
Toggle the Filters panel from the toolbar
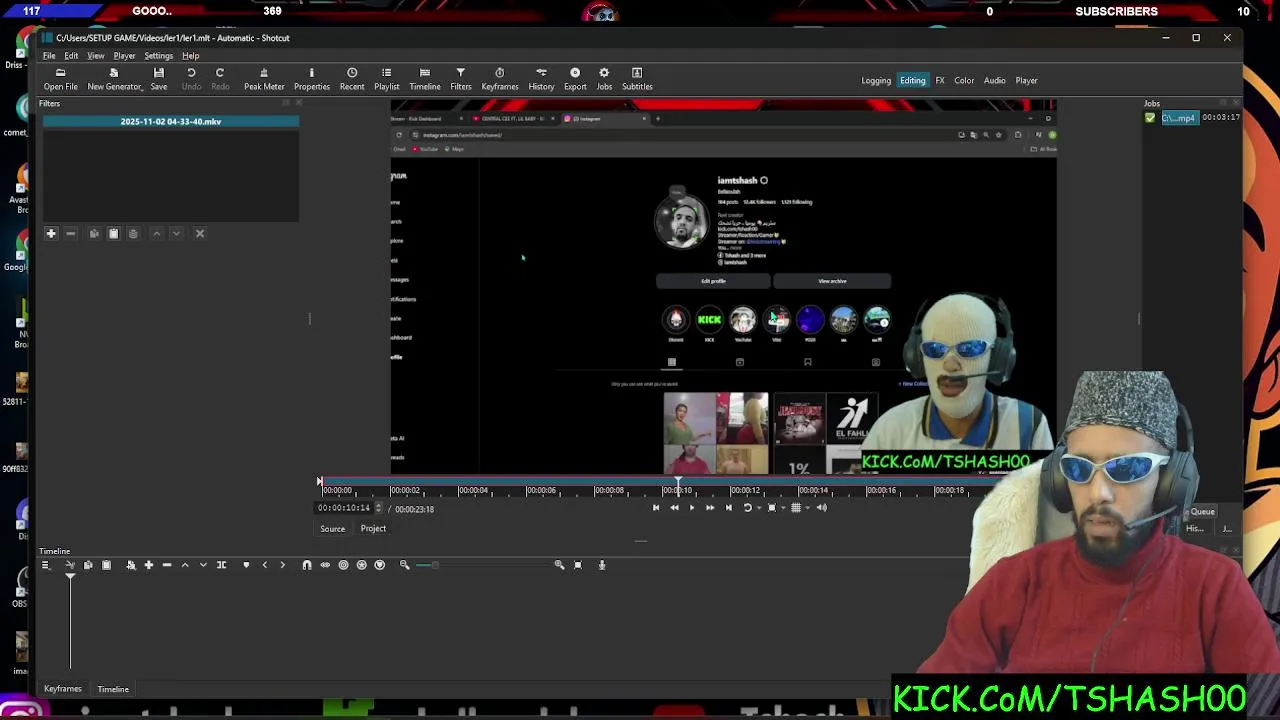(460, 79)
